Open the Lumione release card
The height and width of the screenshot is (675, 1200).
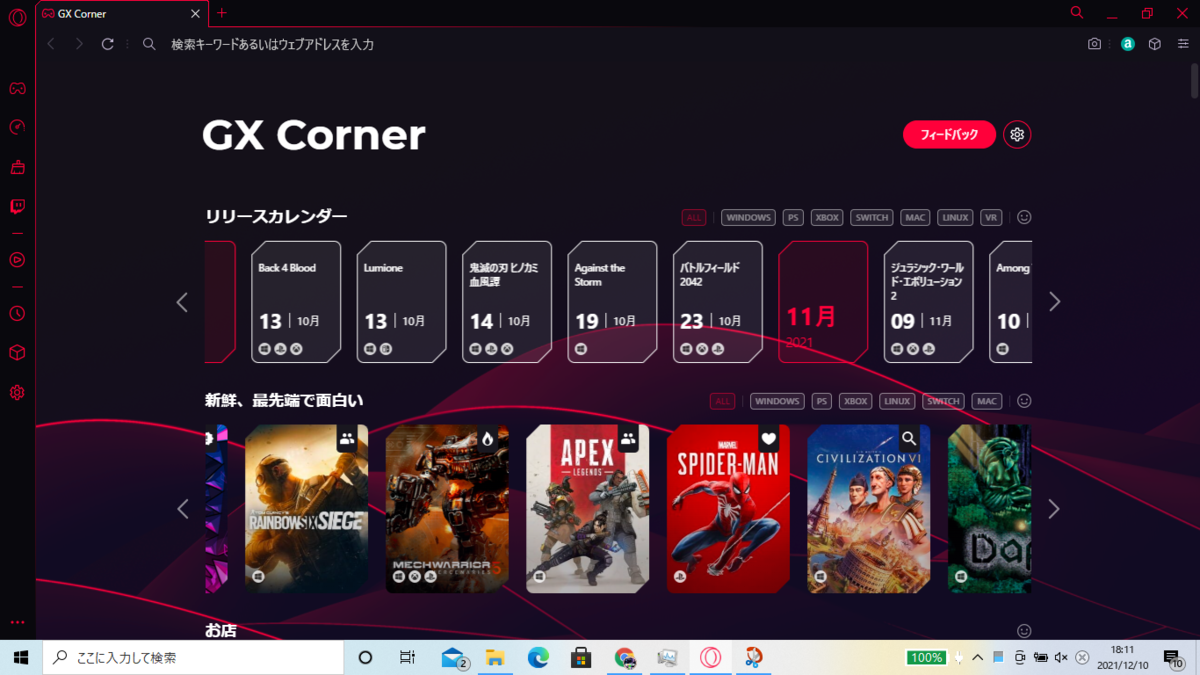point(402,302)
